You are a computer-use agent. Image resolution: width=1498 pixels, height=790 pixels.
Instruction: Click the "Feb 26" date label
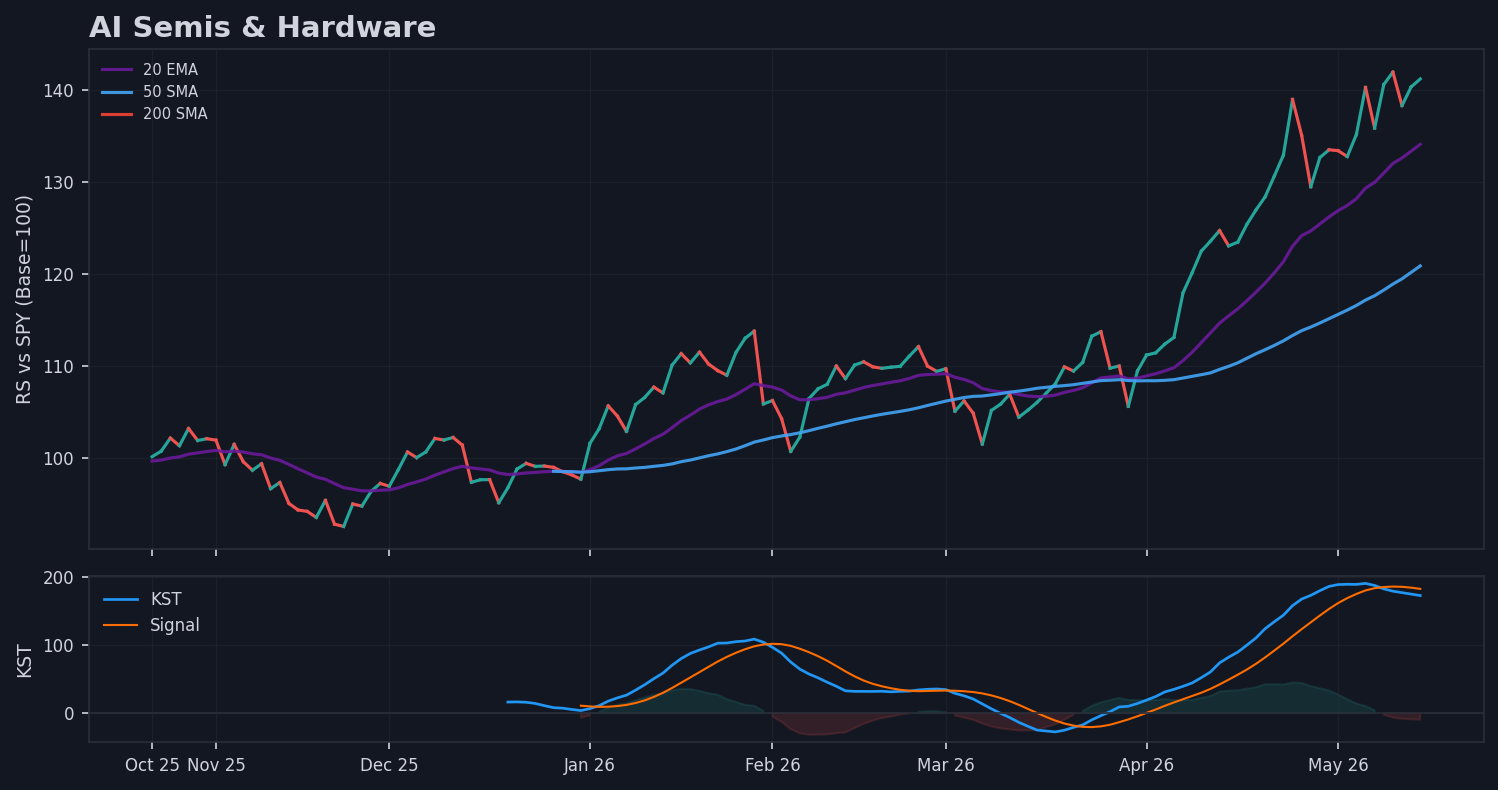coord(772,766)
